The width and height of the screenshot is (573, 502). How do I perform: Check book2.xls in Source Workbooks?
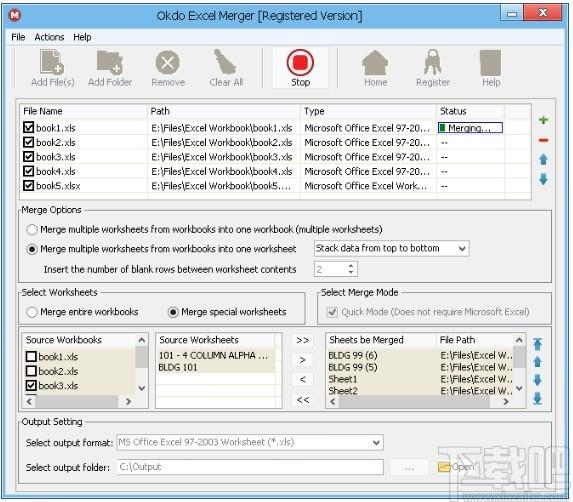(31, 371)
